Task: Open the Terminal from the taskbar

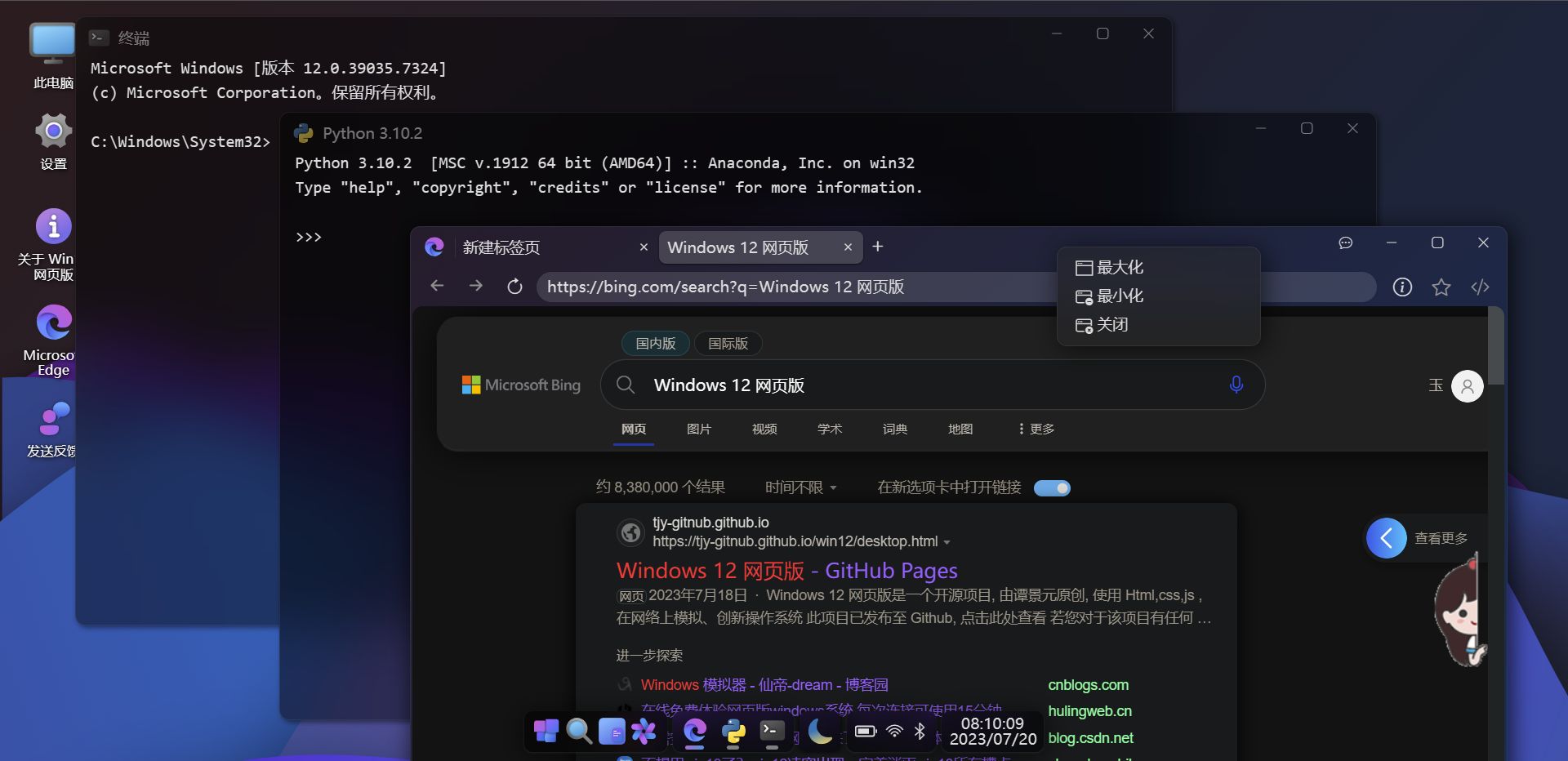Action: (x=771, y=732)
